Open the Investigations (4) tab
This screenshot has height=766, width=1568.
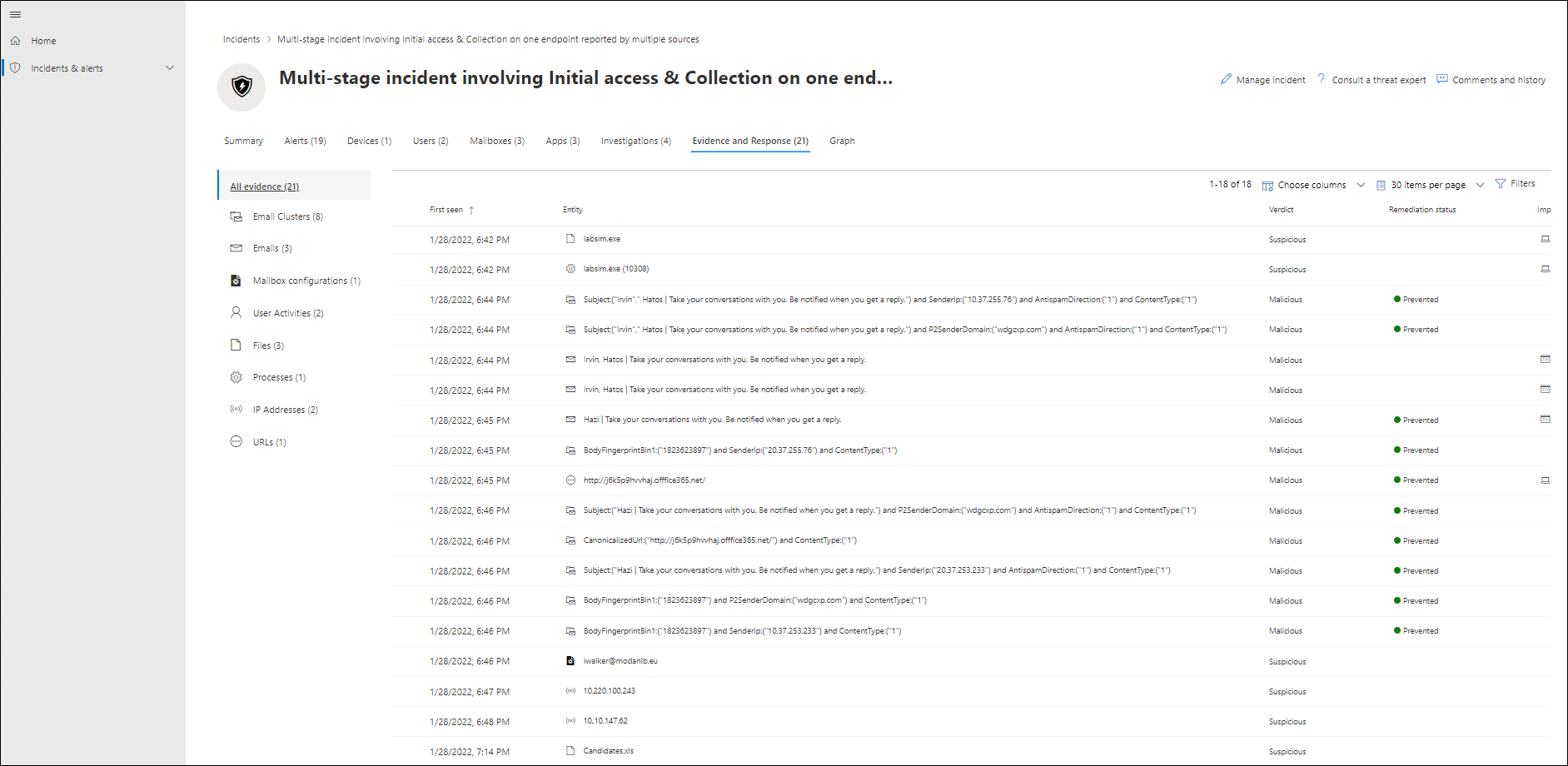(x=636, y=141)
